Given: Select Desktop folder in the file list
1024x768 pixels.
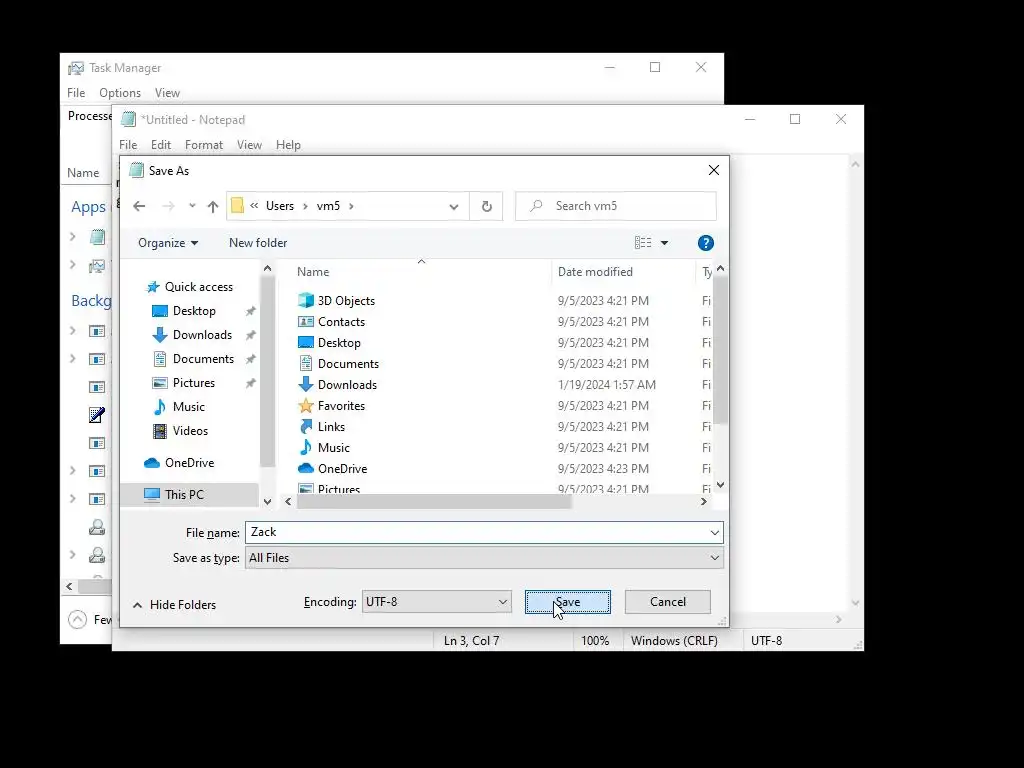Looking at the screenshot, I should point(338,343).
